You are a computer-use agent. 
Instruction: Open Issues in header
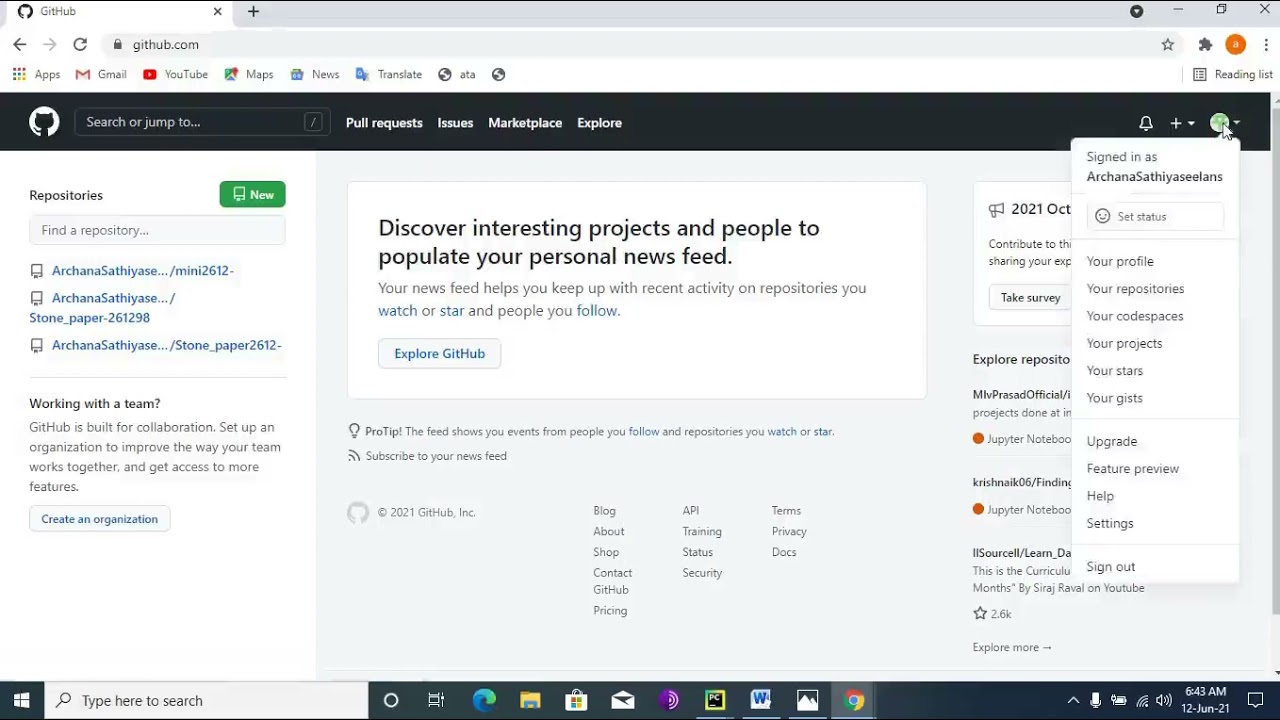[x=455, y=123]
